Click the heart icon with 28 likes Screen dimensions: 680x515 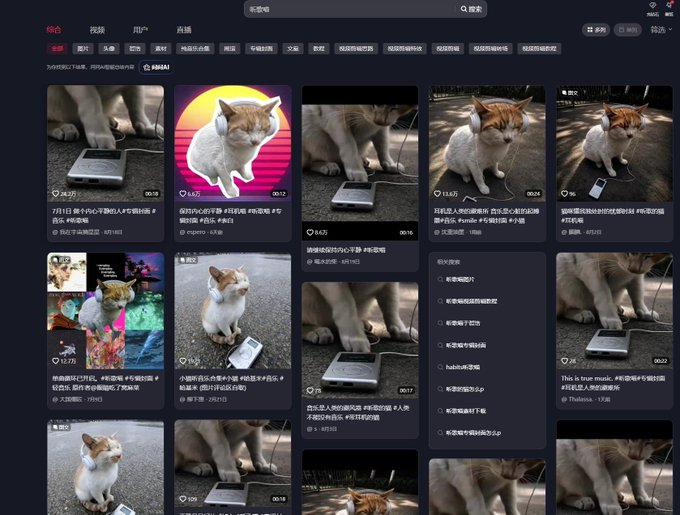click(565, 361)
